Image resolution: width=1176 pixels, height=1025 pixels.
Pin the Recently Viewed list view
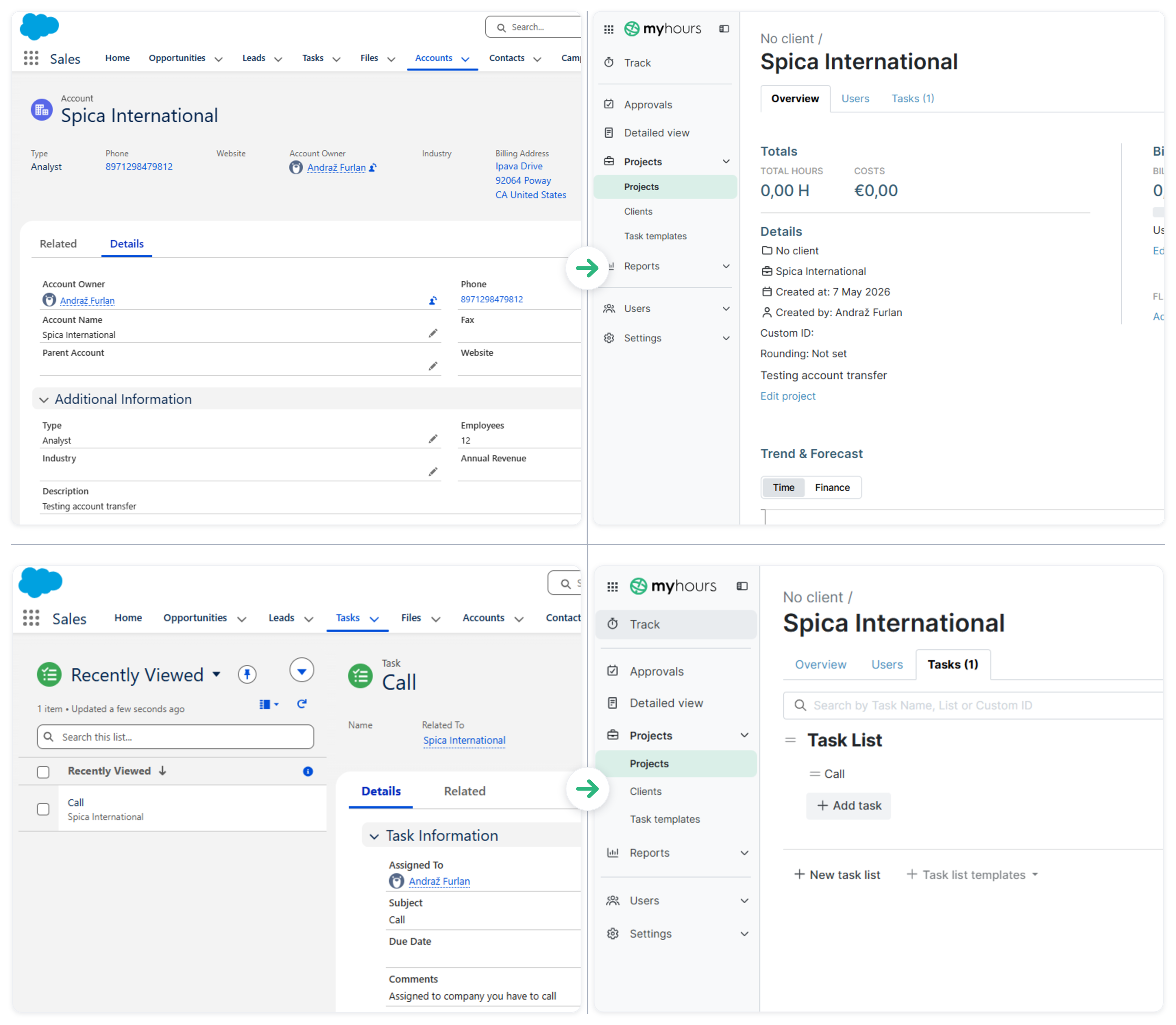(x=247, y=674)
